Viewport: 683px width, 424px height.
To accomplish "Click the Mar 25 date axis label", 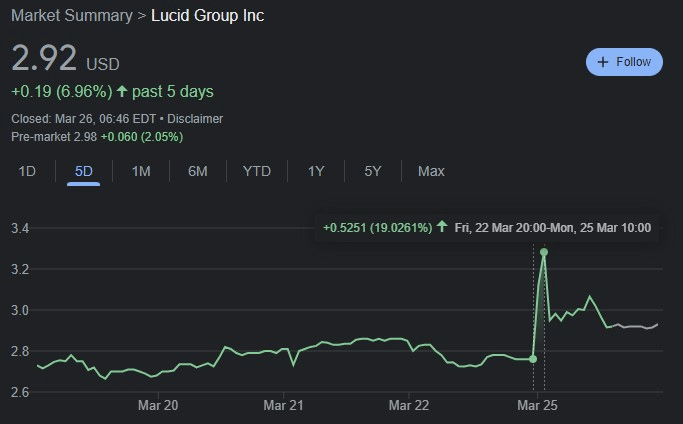I will pos(538,405).
